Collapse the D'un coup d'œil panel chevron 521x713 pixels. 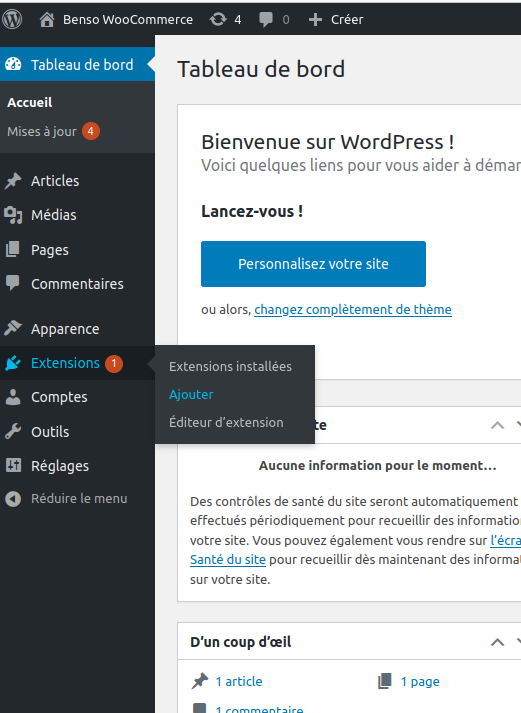(x=497, y=642)
